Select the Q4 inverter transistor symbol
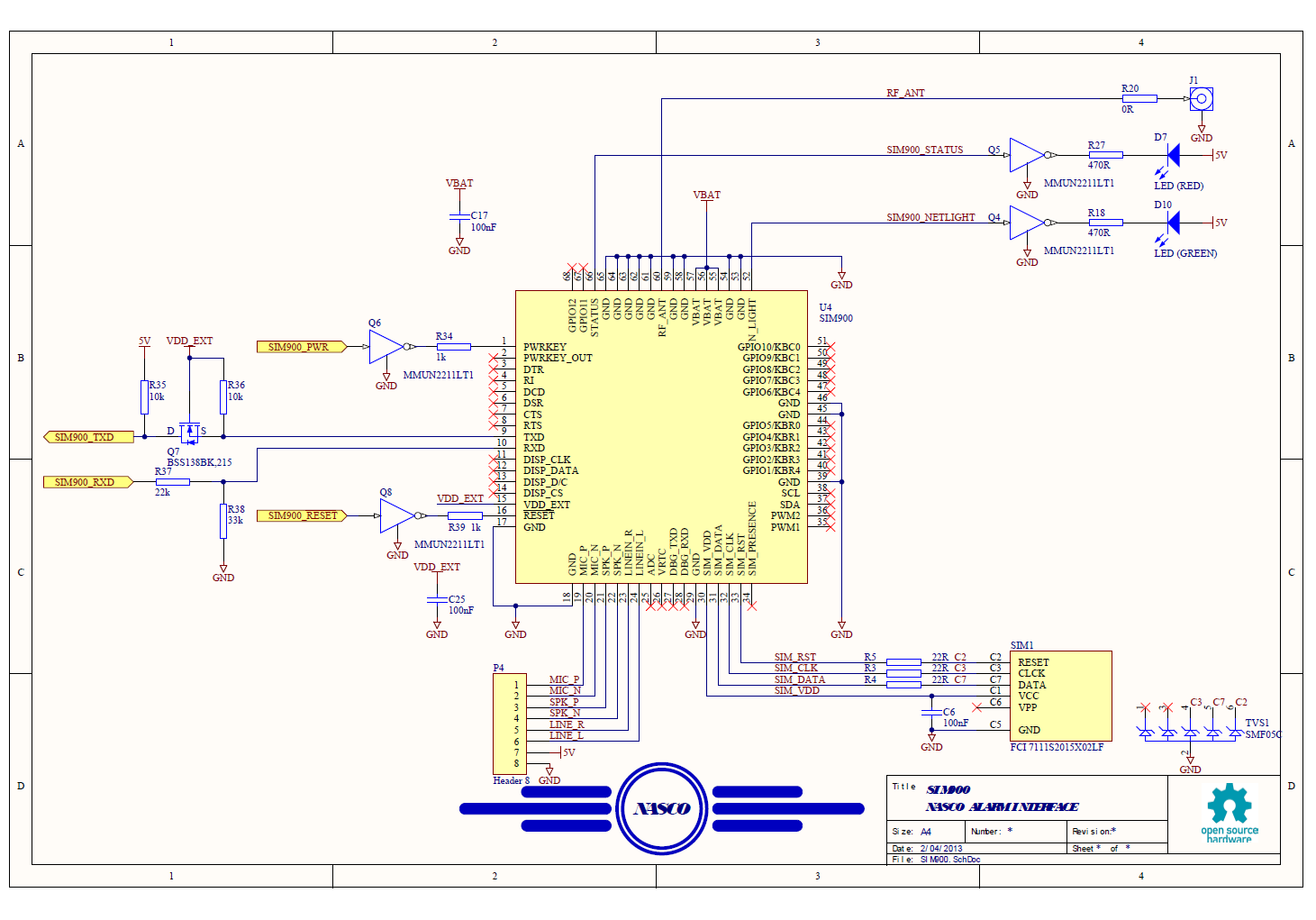 tap(1028, 223)
